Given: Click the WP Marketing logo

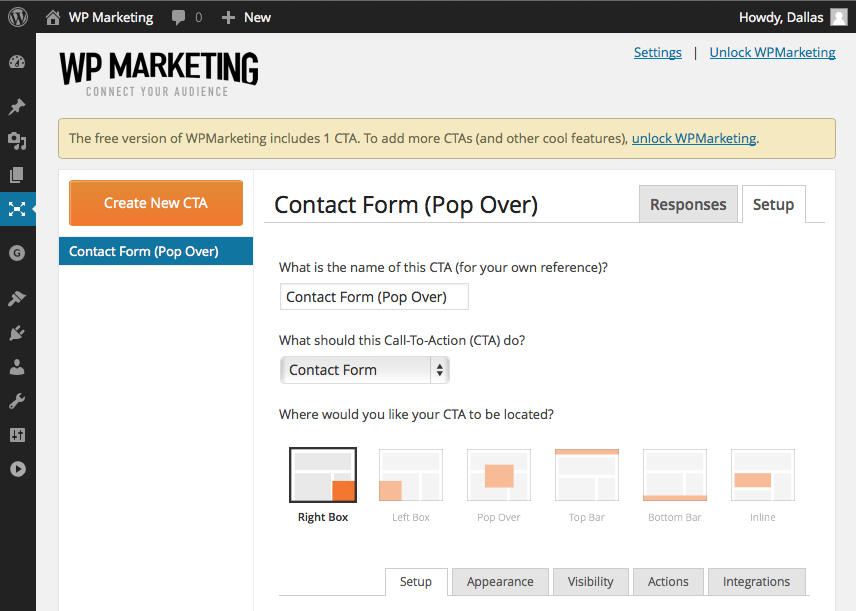Looking at the screenshot, I should (x=158, y=74).
